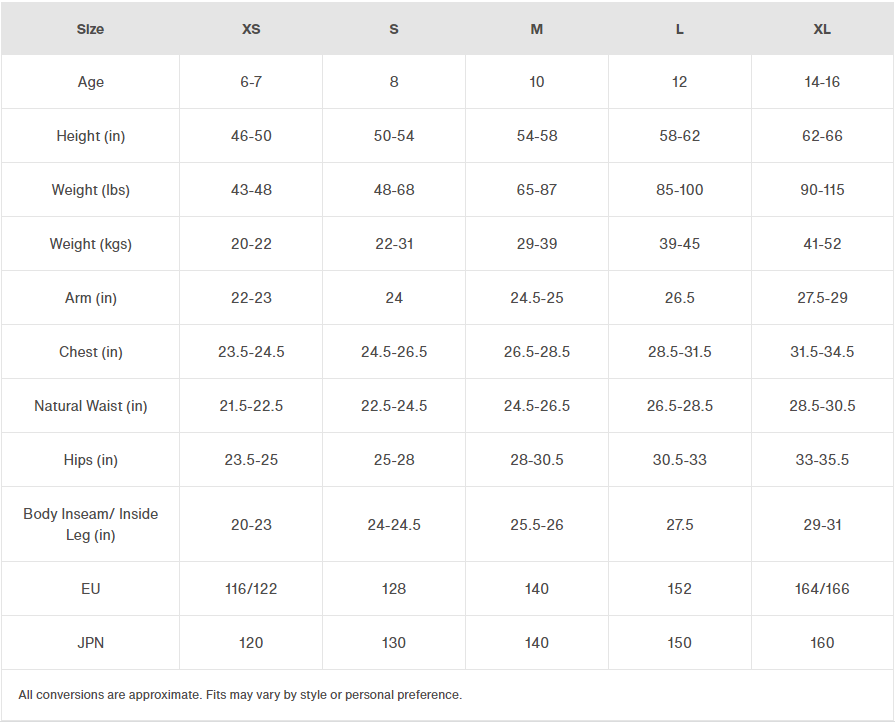Select the Body Inseam/ Inside Leg label
The width and height of the screenshot is (895, 722).
tap(91, 524)
